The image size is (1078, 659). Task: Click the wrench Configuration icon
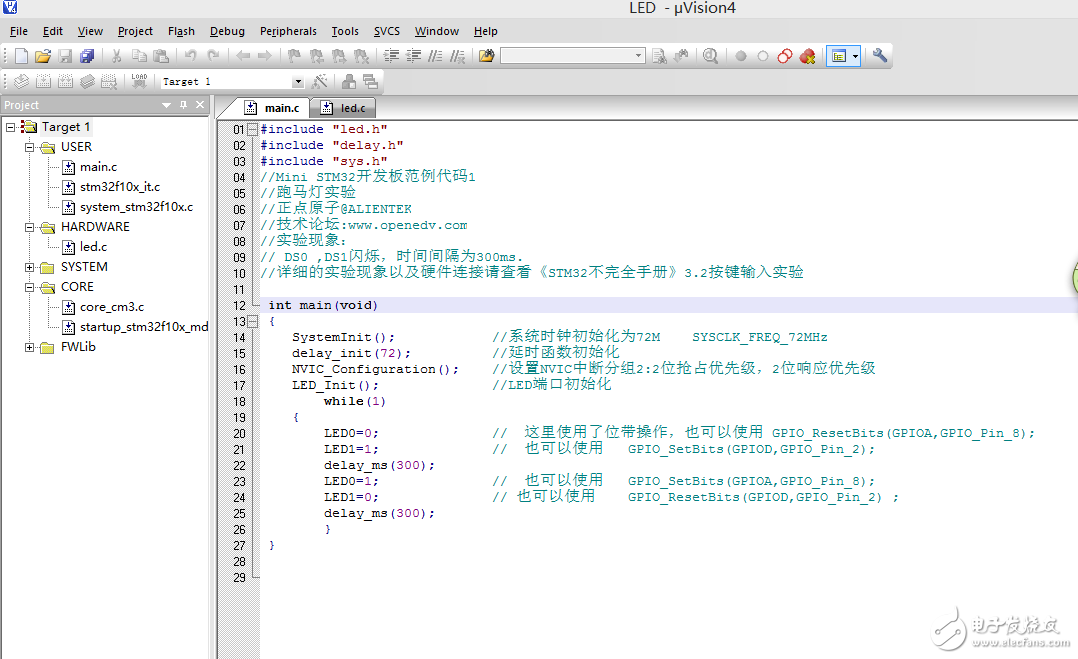click(880, 56)
